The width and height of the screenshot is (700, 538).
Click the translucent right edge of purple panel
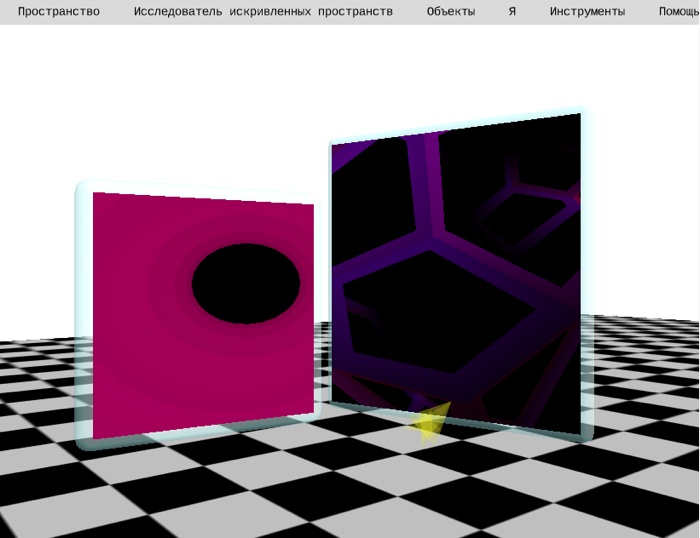[586, 270]
